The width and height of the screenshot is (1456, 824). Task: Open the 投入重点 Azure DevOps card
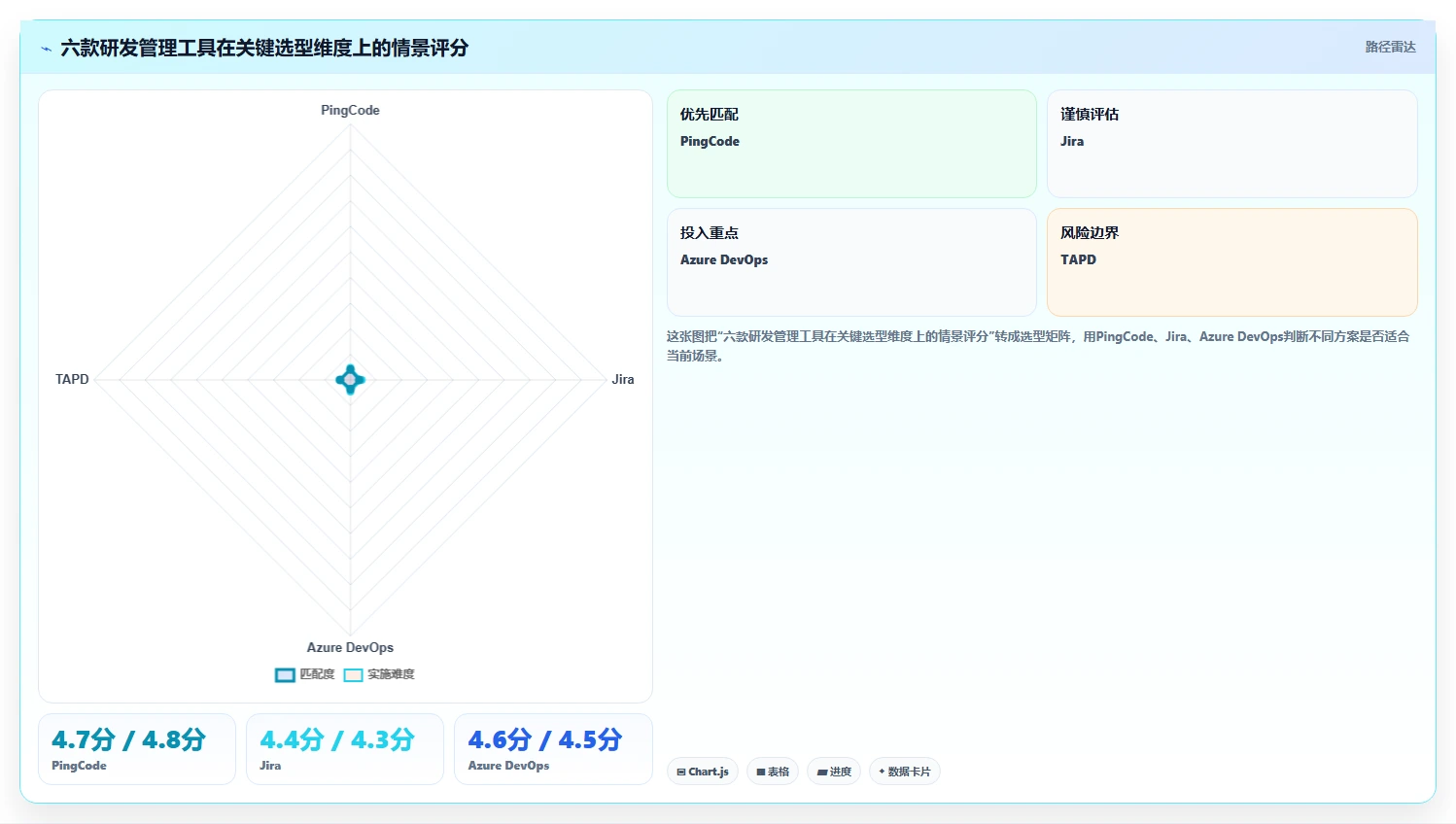click(851, 262)
